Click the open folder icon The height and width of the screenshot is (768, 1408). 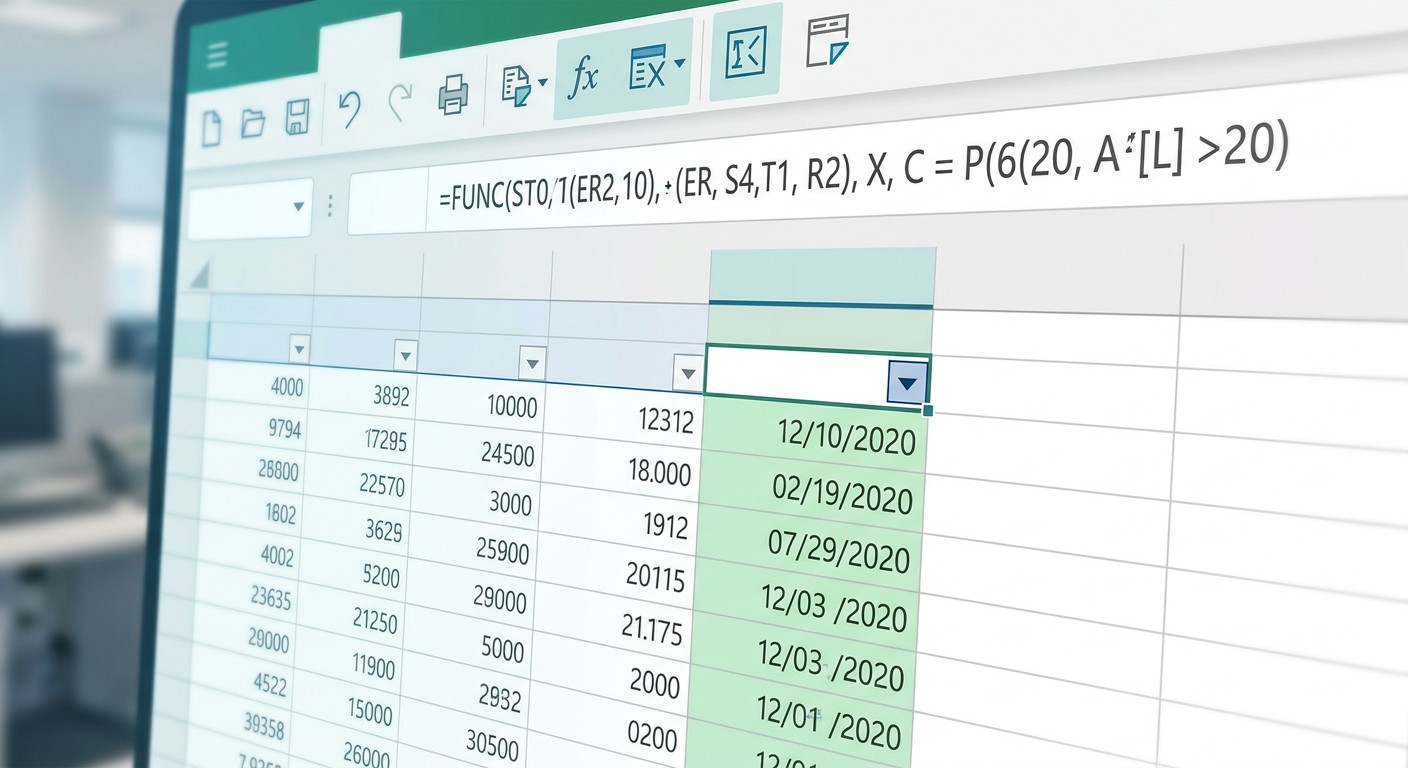(x=253, y=124)
